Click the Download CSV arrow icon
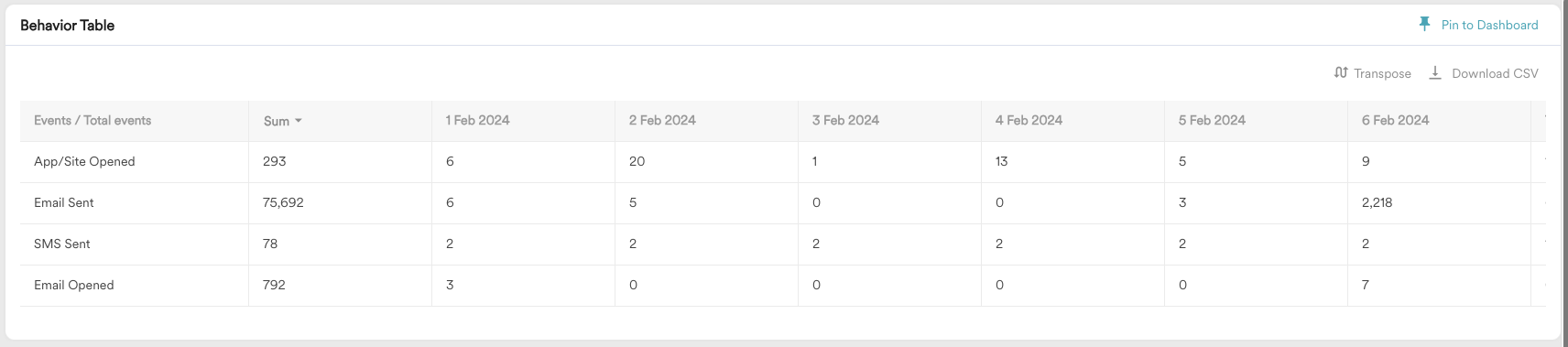The image size is (1568, 347). [x=1435, y=73]
